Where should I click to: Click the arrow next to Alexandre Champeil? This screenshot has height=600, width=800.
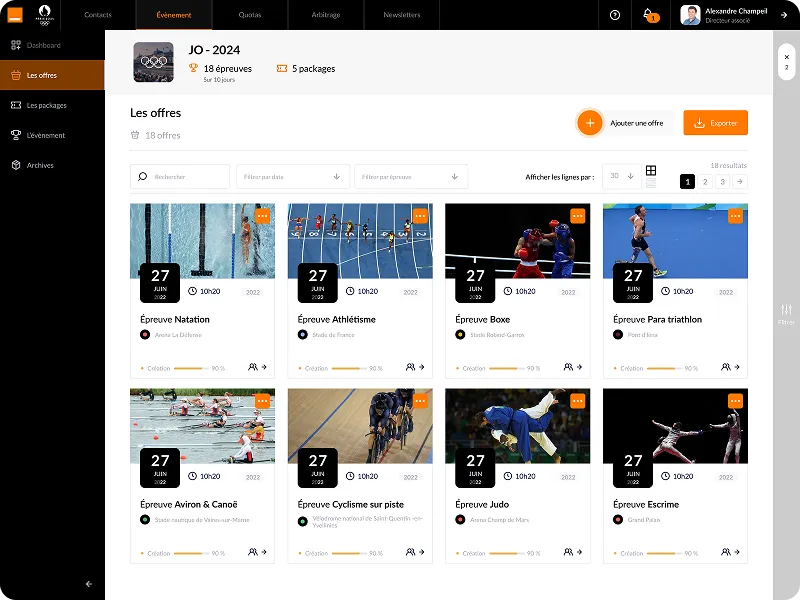coord(784,15)
